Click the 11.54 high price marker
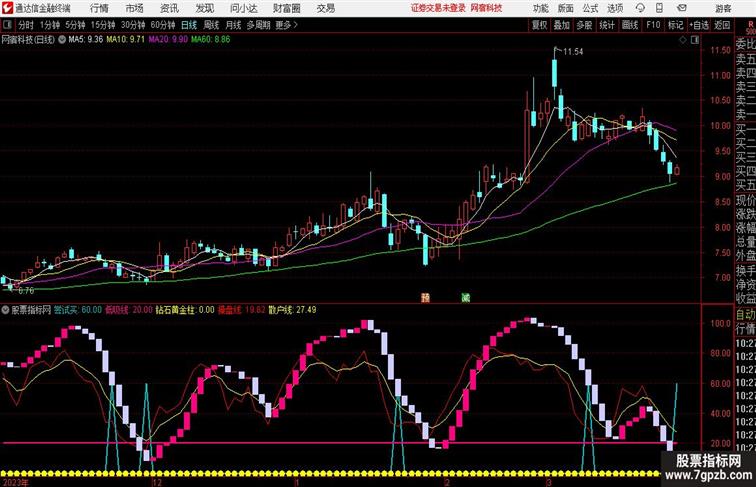The image size is (756, 487). (x=573, y=52)
